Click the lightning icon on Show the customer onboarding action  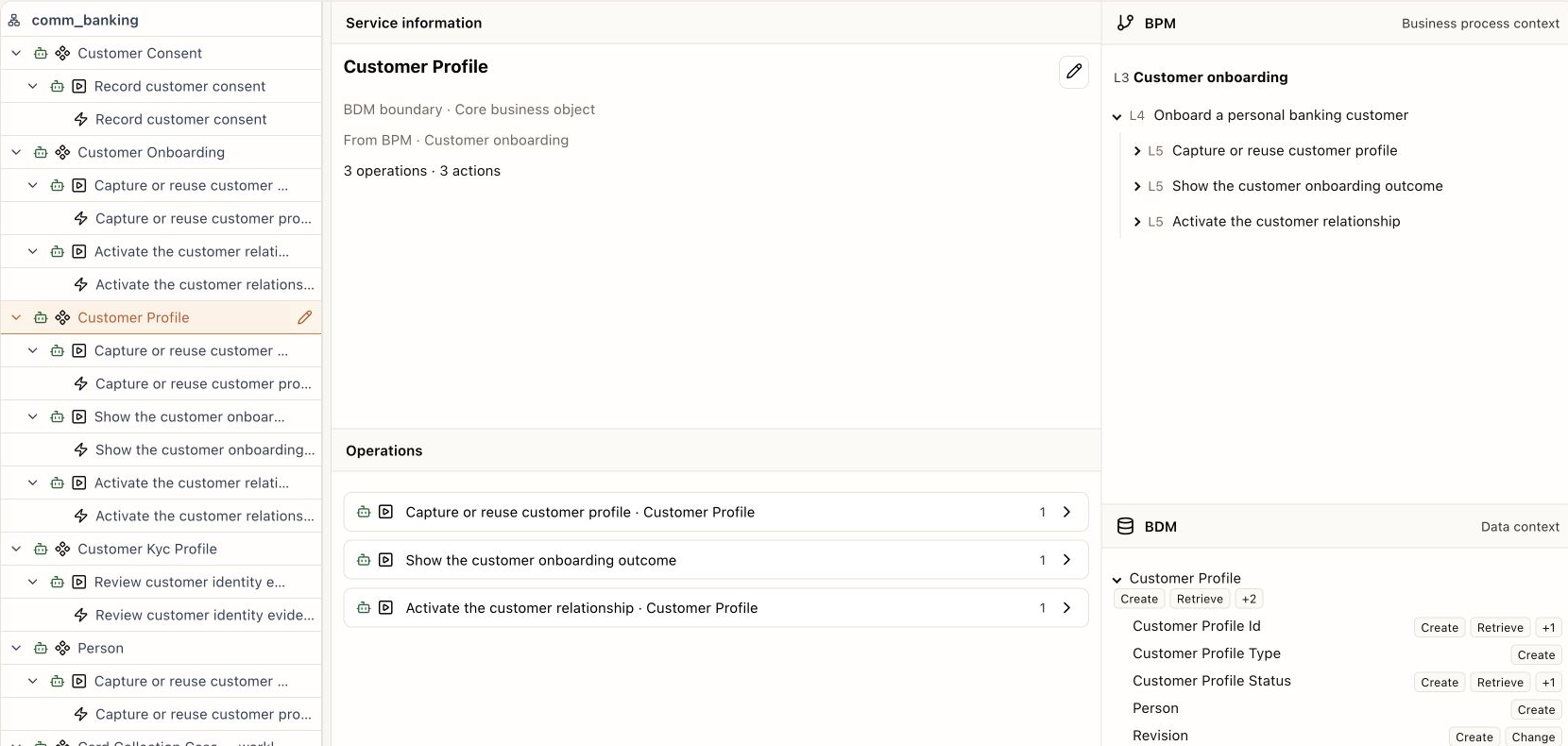81,449
